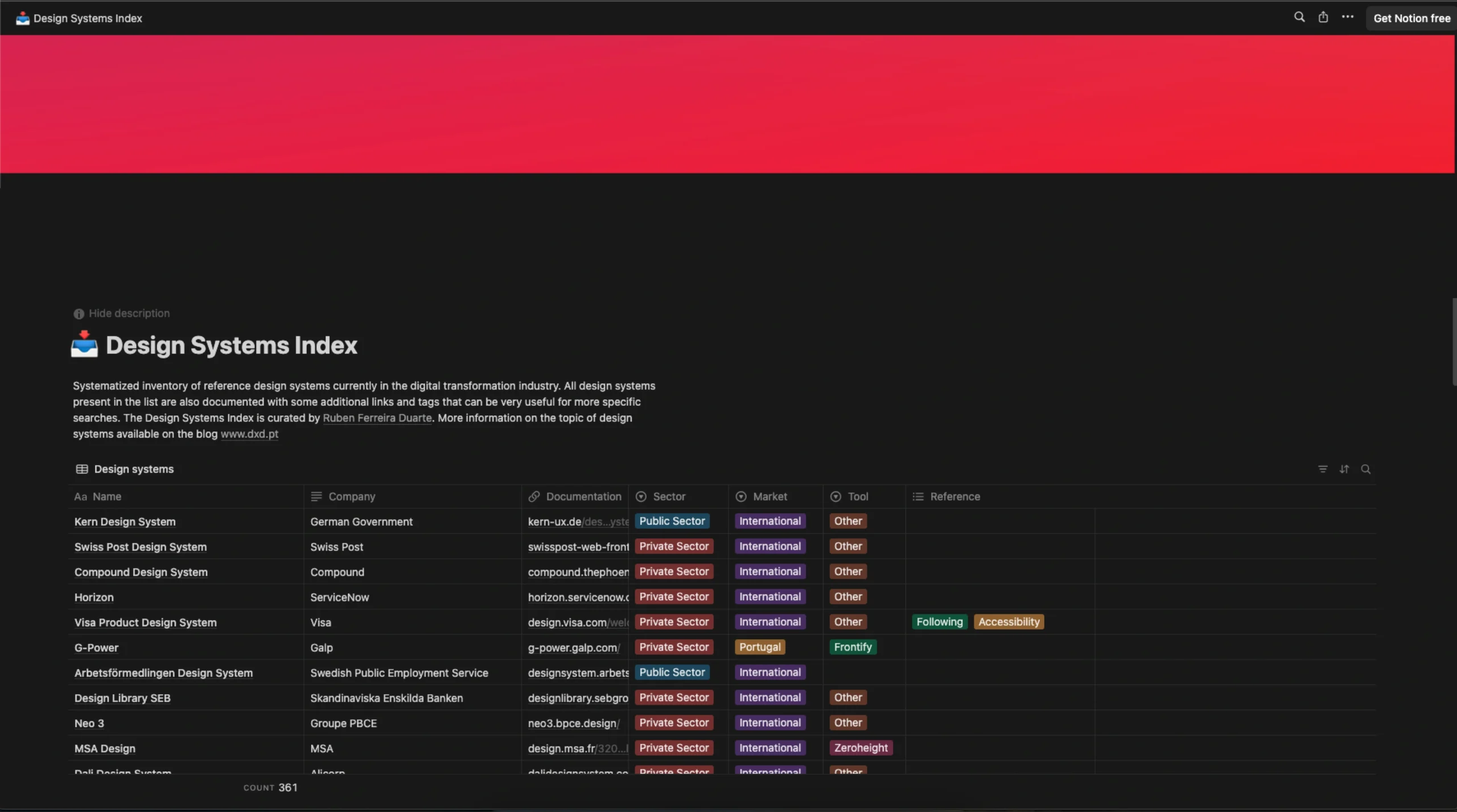Click Following reference tag
The image size is (1457, 812).
939,622
